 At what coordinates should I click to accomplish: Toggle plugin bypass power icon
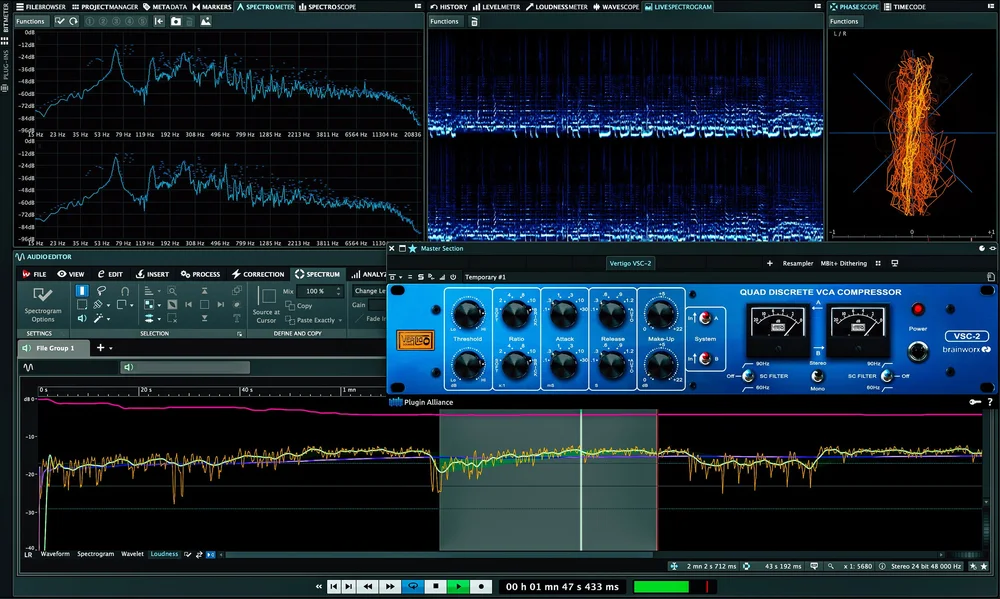453,277
